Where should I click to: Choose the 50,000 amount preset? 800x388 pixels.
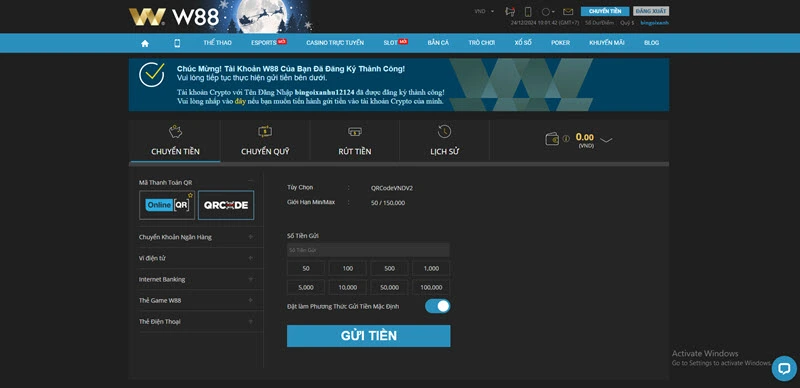click(389, 287)
